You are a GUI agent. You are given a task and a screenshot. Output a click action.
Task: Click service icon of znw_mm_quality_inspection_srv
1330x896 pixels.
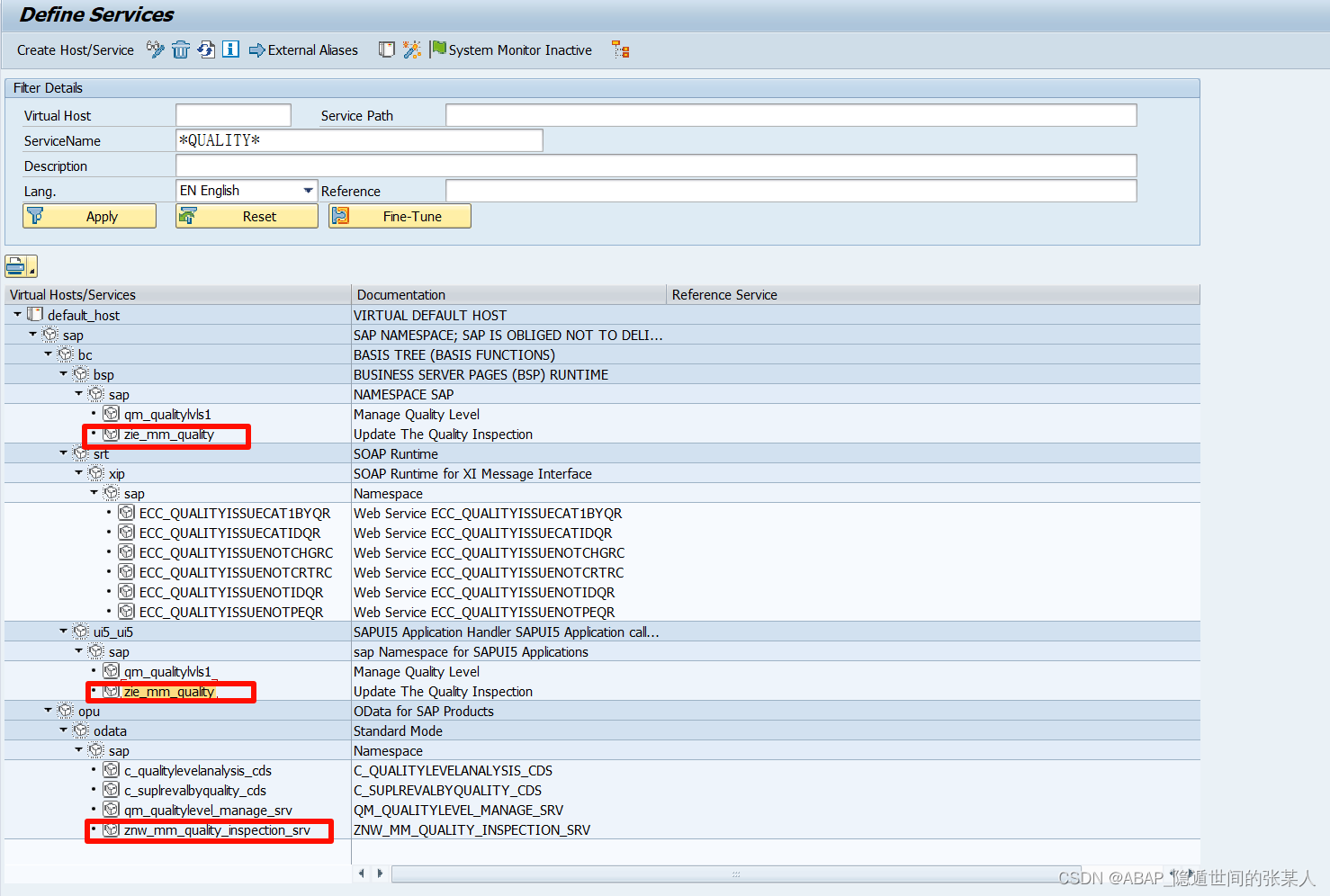coord(112,829)
